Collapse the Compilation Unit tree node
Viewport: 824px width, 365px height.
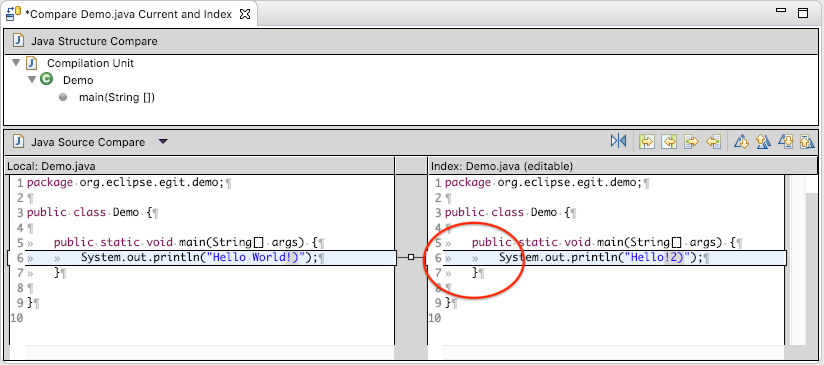tap(16, 63)
